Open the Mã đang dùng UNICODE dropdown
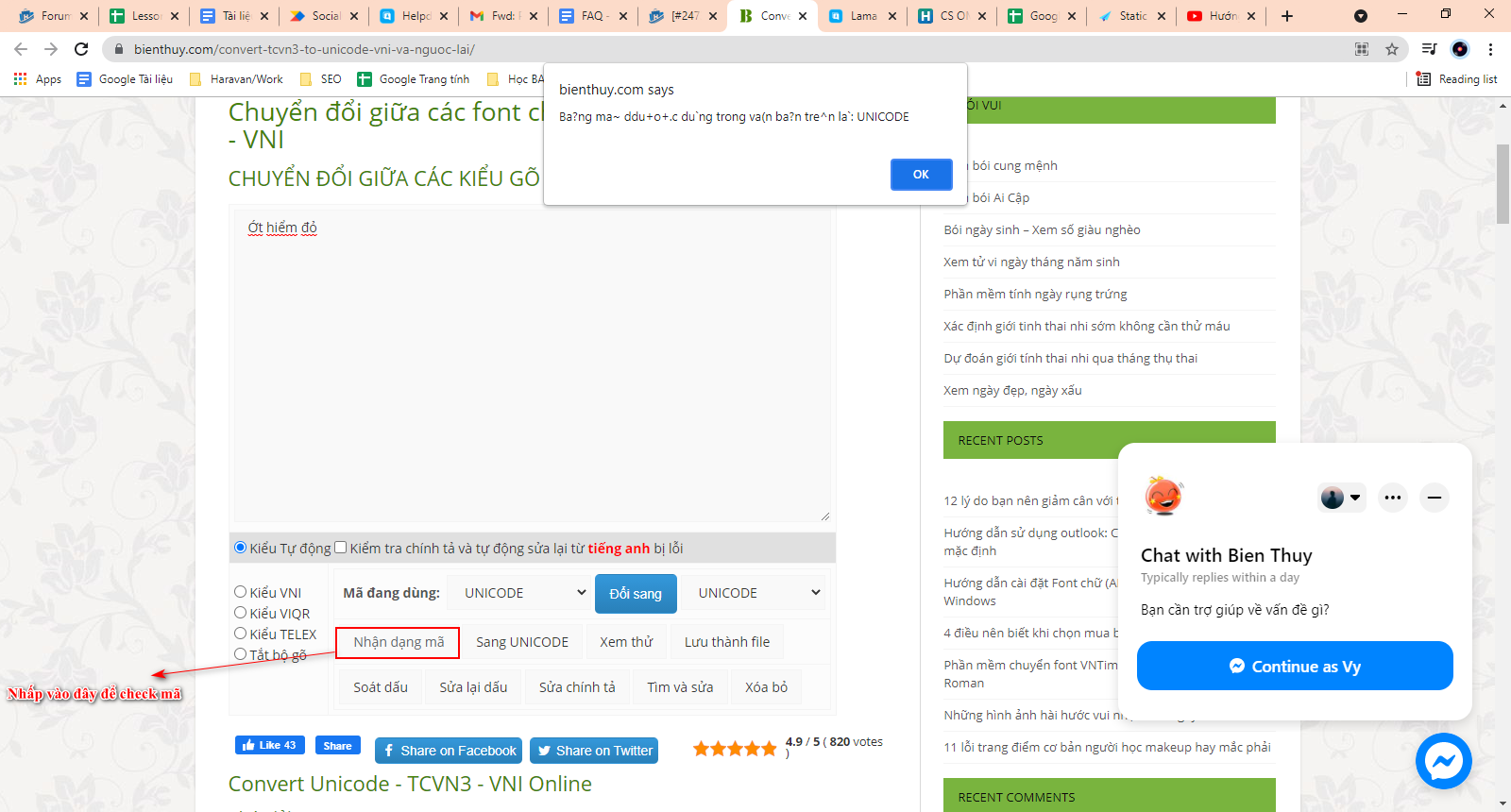Viewport: 1511px width, 812px height. pyautogui.click(x=520, y=593)
